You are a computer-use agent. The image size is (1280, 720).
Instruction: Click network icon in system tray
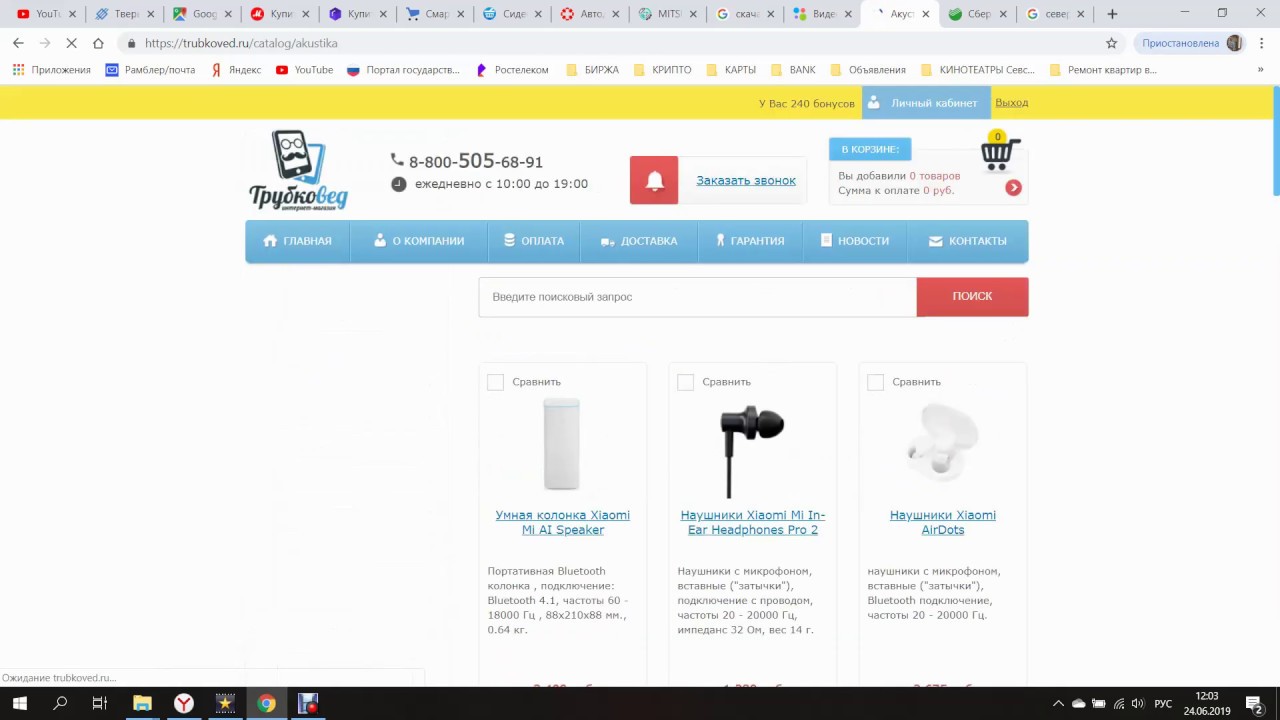1119,704
